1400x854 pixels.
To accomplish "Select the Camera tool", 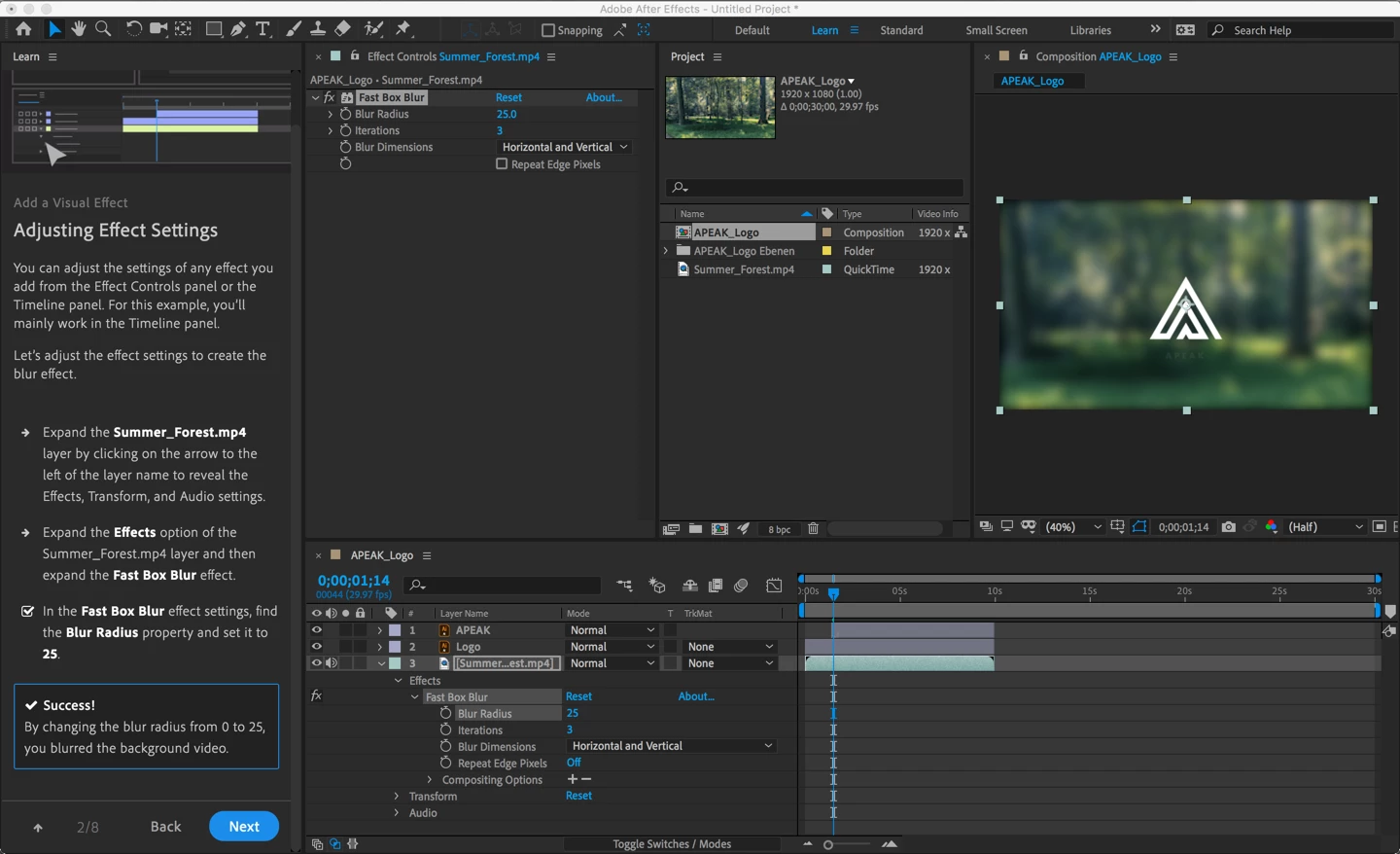I will [157, 29].
